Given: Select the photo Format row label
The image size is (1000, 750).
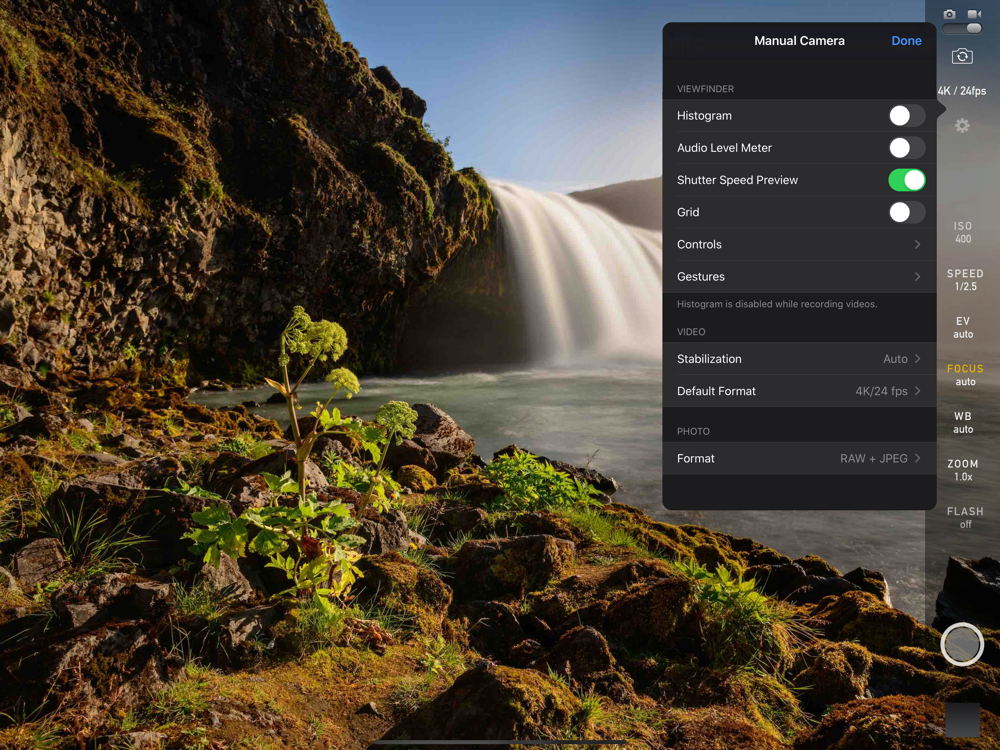Looking at the screenshot, I should (x=696, y=459).
